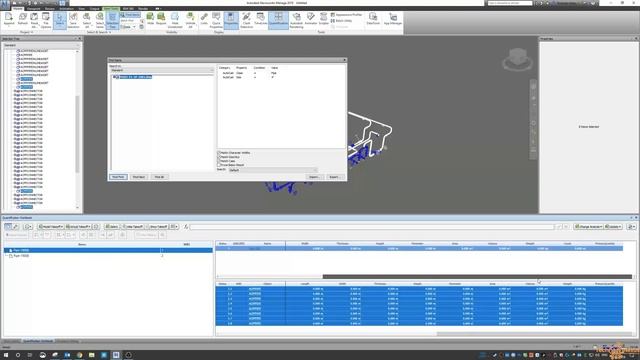Image resolution: width=640 pixels, height=360 pixels.
Task: Click the Refresh icon in the ribbon
Action: point(22,19)
